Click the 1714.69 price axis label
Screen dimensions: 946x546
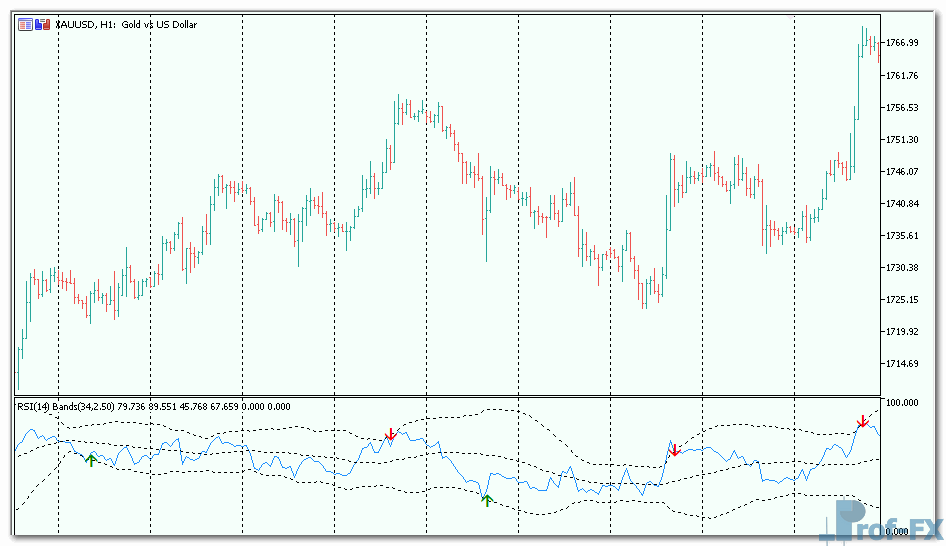[902, 364]
